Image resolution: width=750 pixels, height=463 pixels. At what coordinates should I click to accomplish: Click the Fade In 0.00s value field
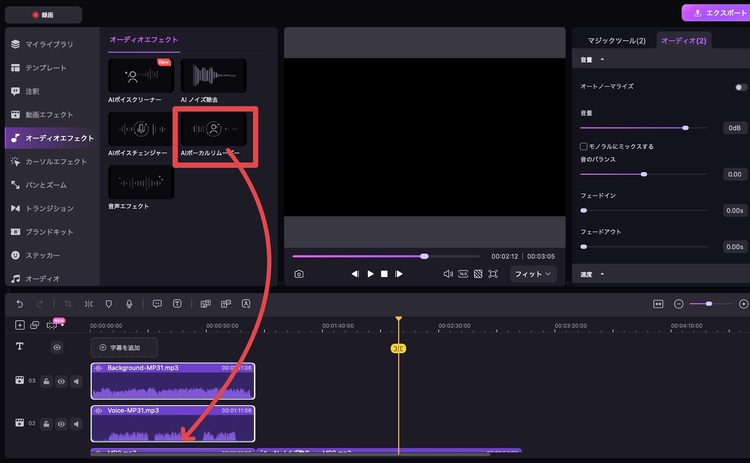pyautogui.click(x=734, y=210)
